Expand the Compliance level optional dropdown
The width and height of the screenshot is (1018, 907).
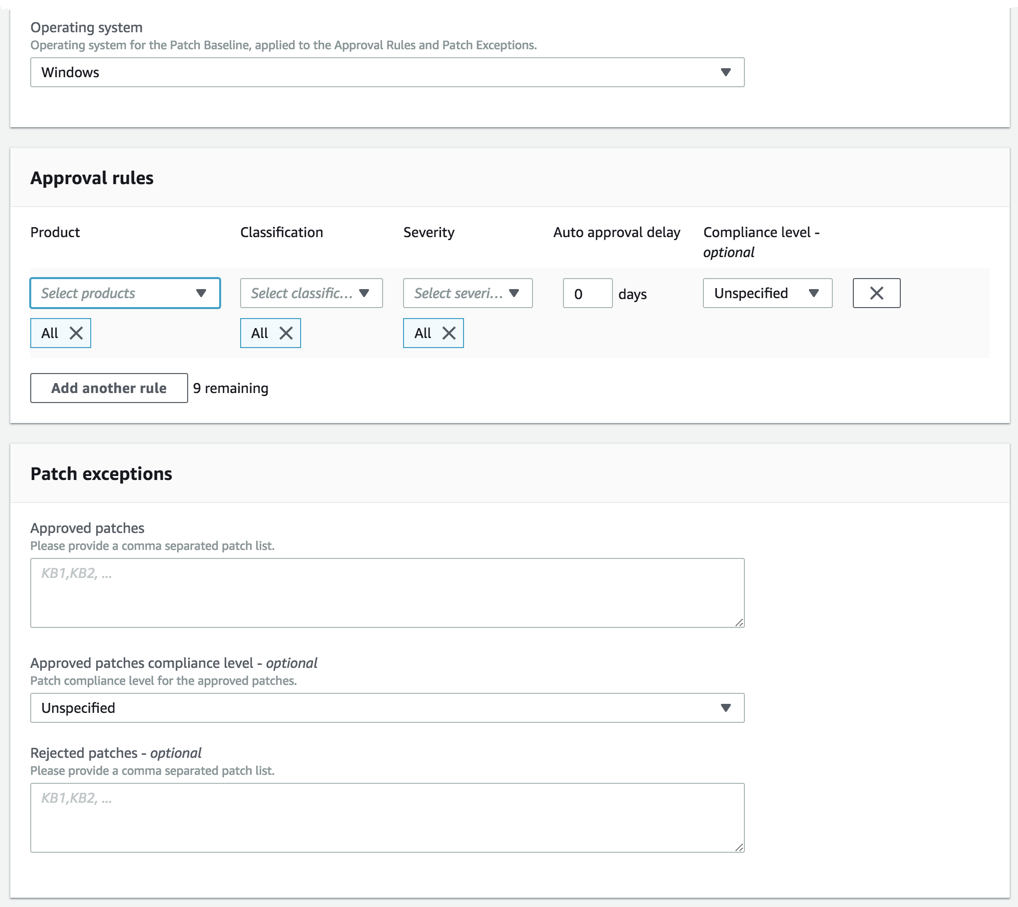point(767,293)
